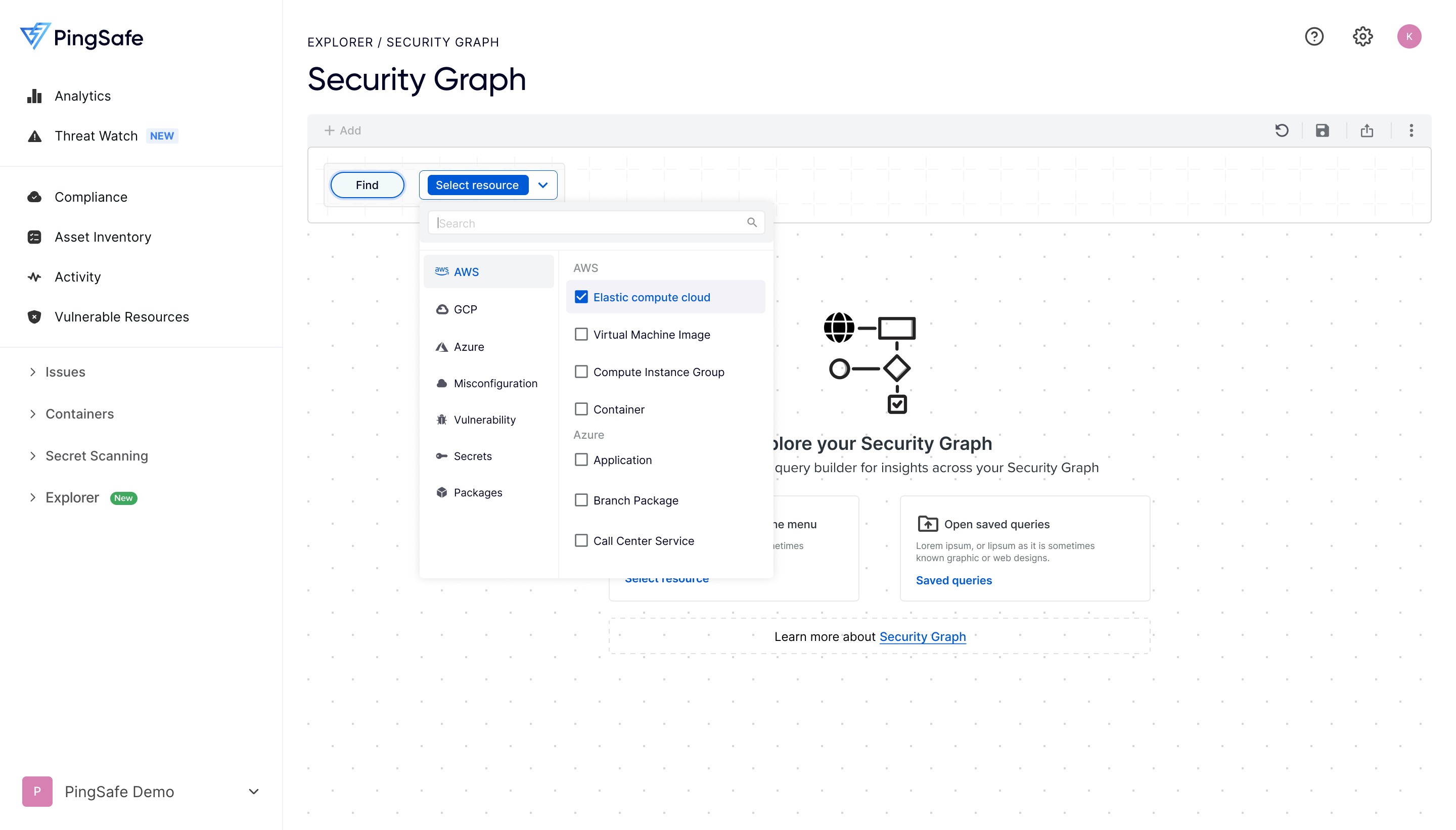This screenshot has width=1456, height=830.
Task: Expand the Secret Scanning section
Action: pos(33,455)
